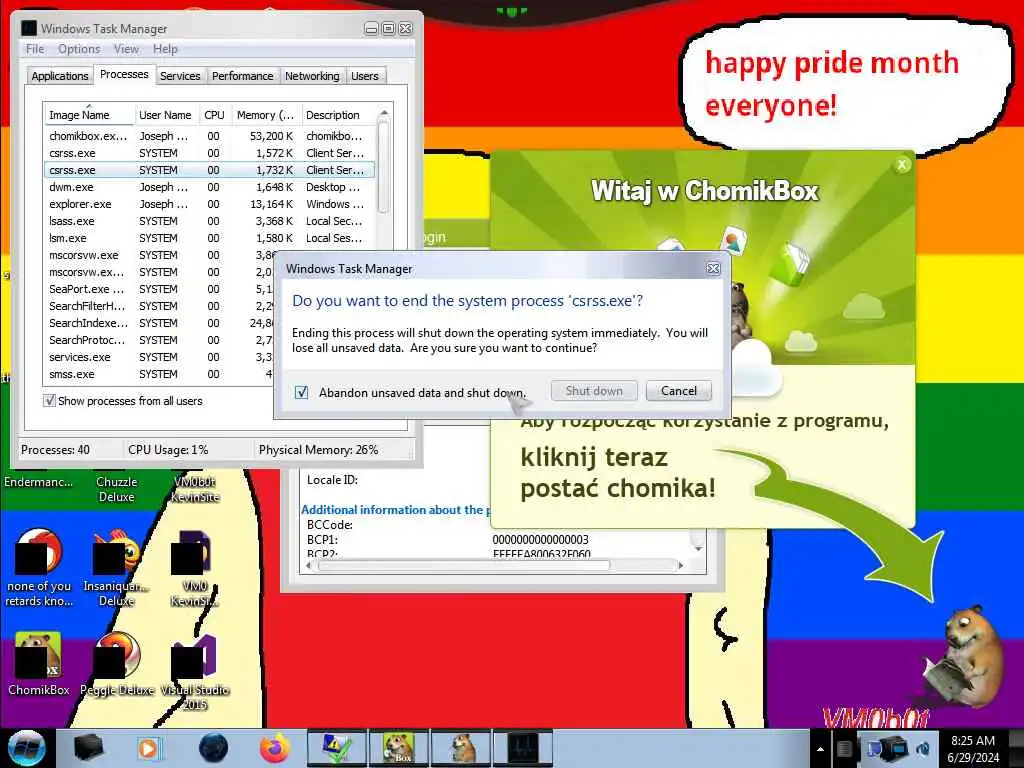Open the File menu in Task Manager
Viewport: 1024px width, 768px height.
(x=35, y=49)
